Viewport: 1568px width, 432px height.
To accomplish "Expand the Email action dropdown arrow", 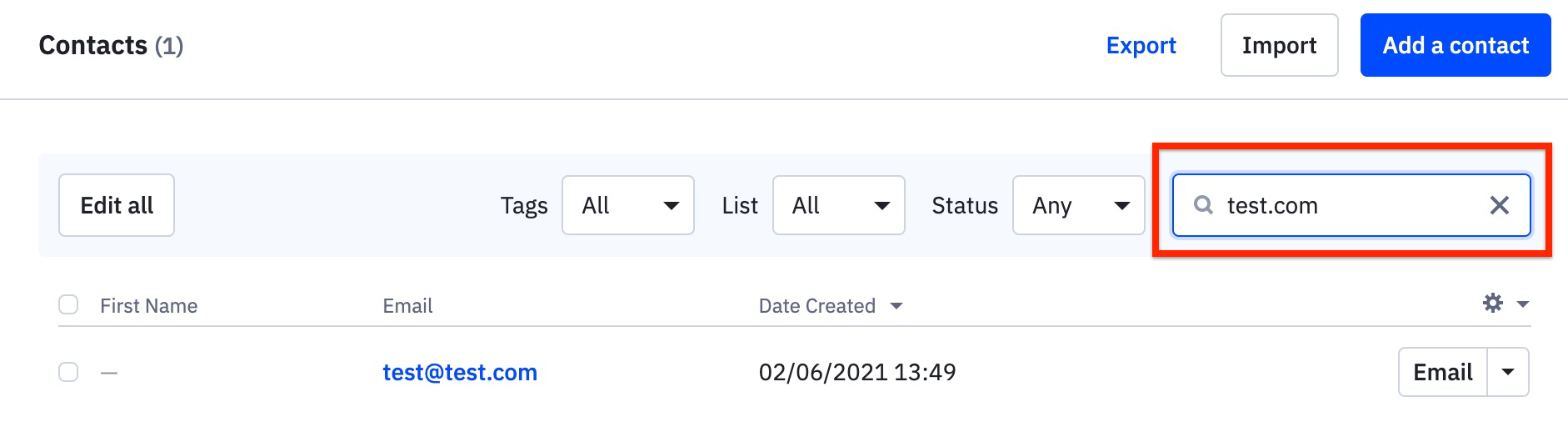I will coord(1508,372).
